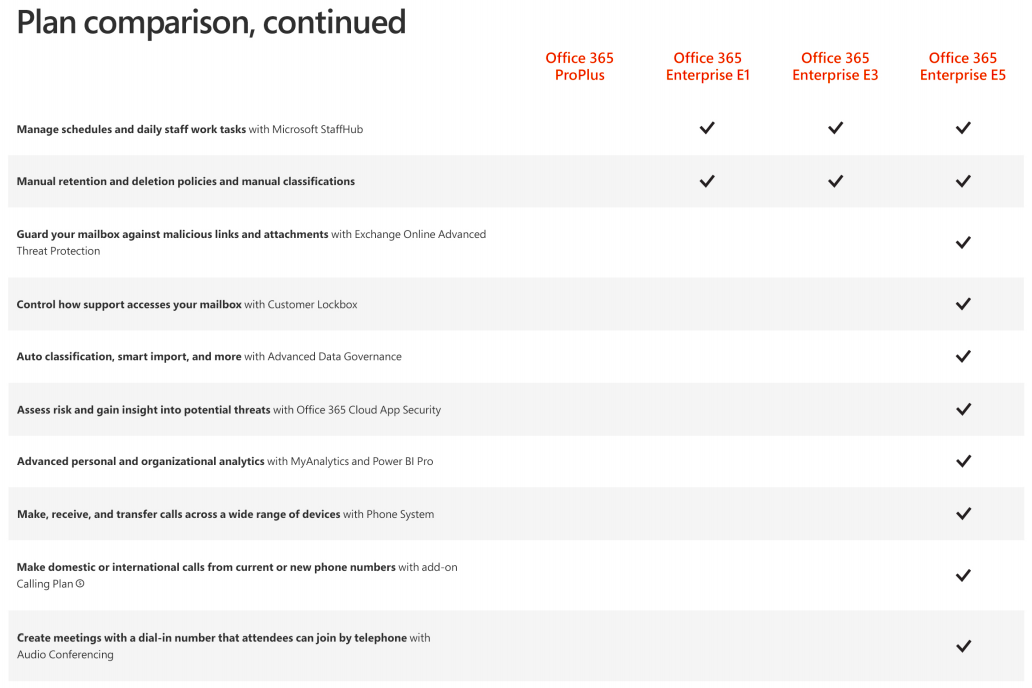Select the Office 365 Enterprise E3 header
Viewport: 1032px width, 688px height.
(x=835, y=66)
